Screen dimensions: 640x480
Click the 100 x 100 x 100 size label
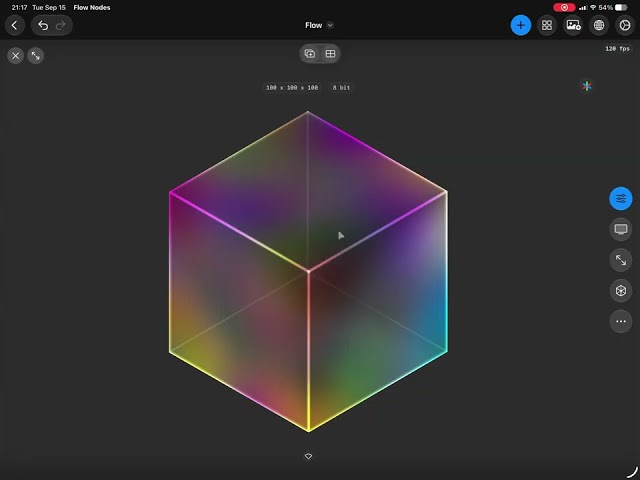(x=292, y=88)
